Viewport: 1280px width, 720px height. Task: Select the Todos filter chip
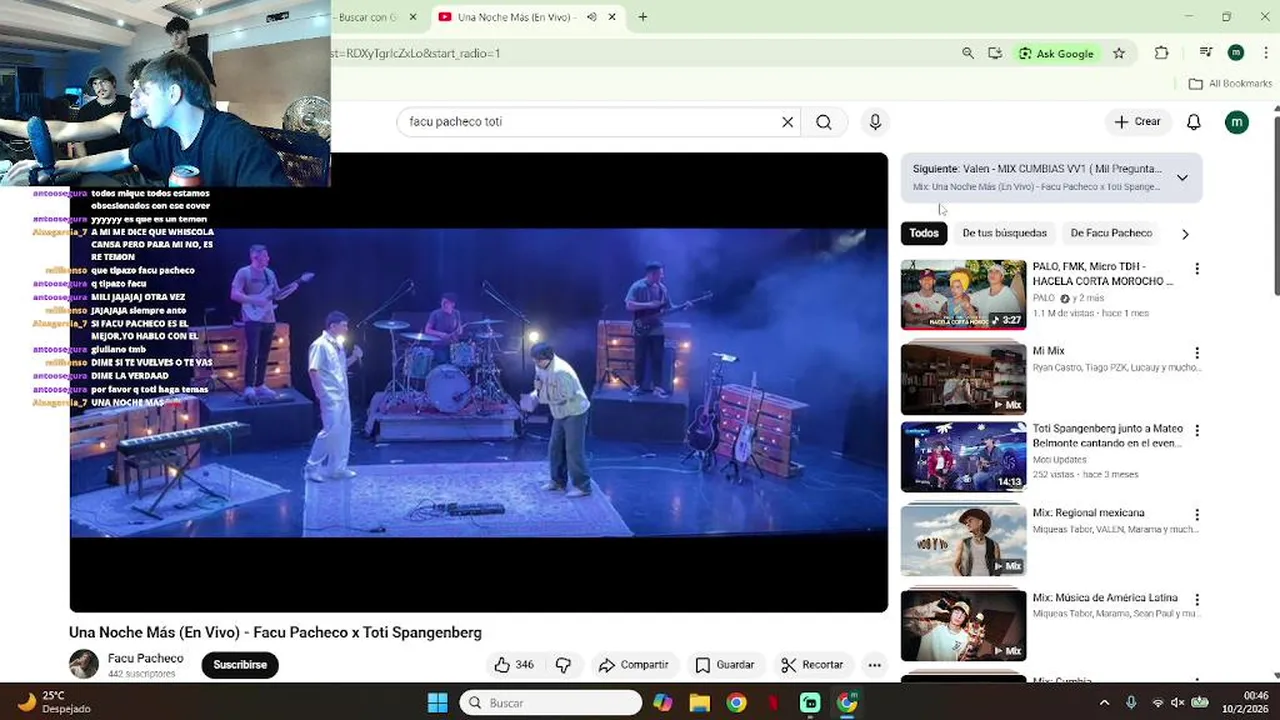[924, 233]
